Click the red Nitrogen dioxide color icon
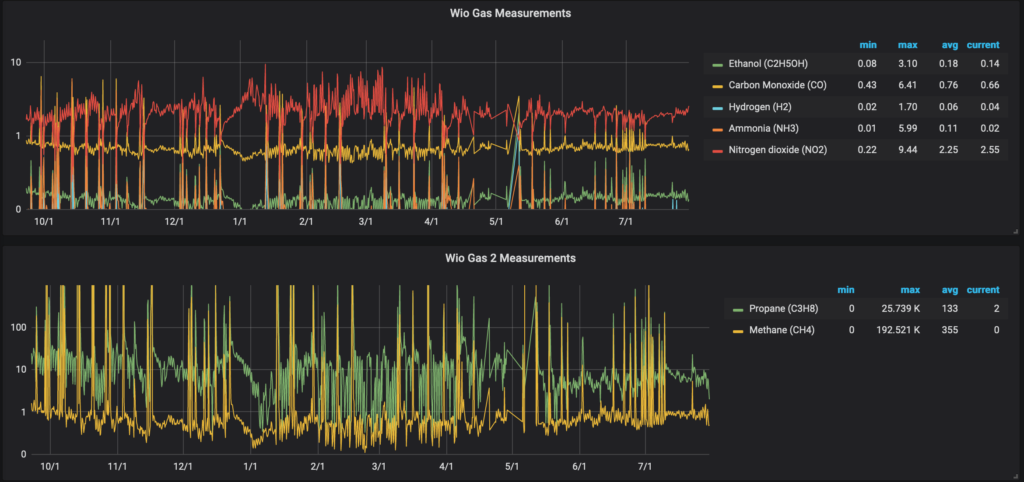The width and height of the screenshot is (1024, 482). tap(716, 151)
